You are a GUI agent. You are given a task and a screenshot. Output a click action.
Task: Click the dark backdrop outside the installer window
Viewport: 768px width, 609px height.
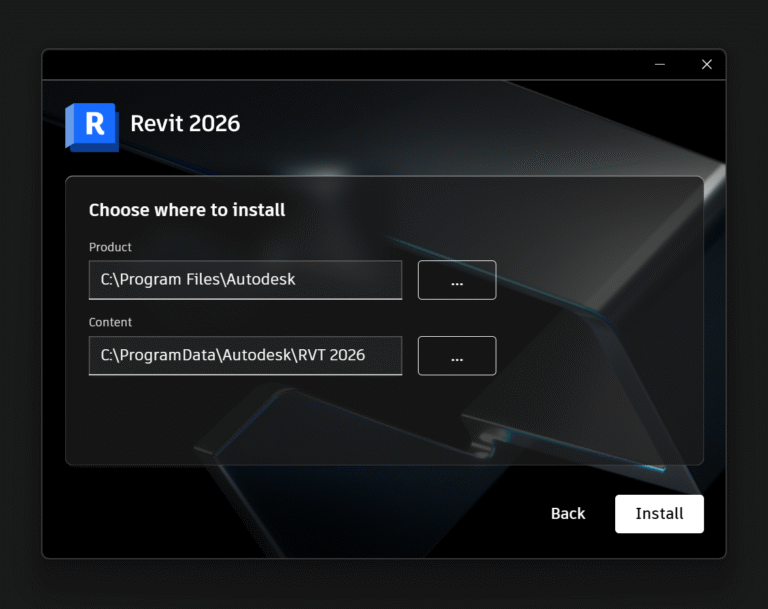point(20,300)
